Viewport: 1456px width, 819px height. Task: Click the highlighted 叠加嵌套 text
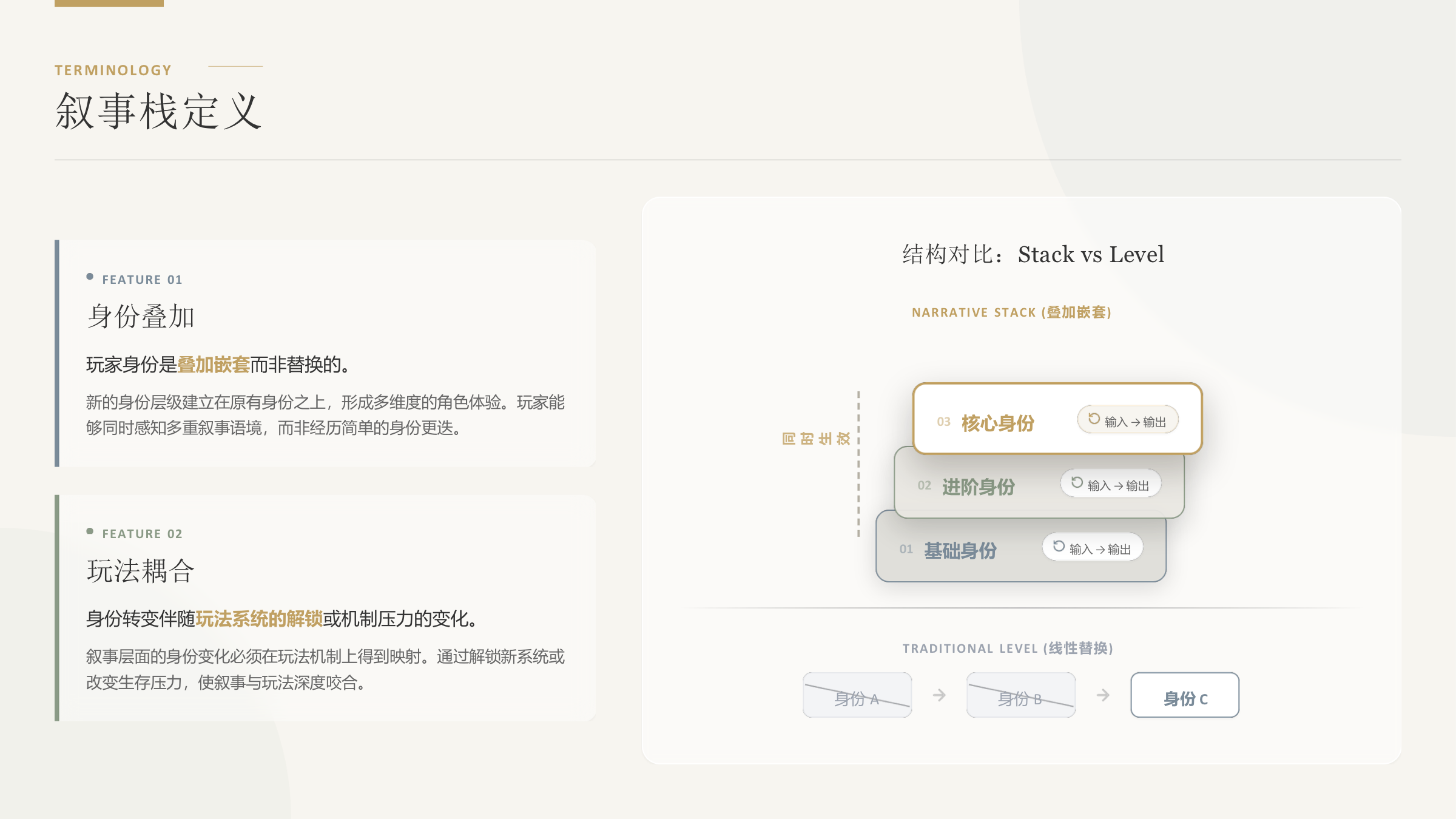(214, 365)
